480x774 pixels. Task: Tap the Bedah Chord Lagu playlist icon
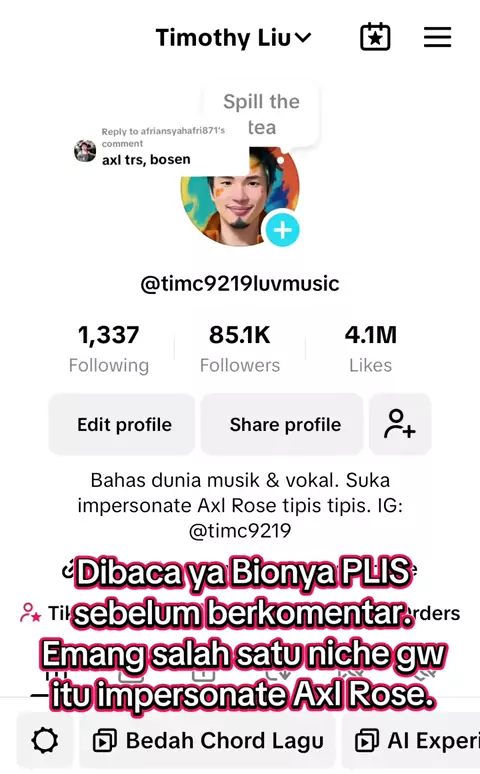point(105,741)
